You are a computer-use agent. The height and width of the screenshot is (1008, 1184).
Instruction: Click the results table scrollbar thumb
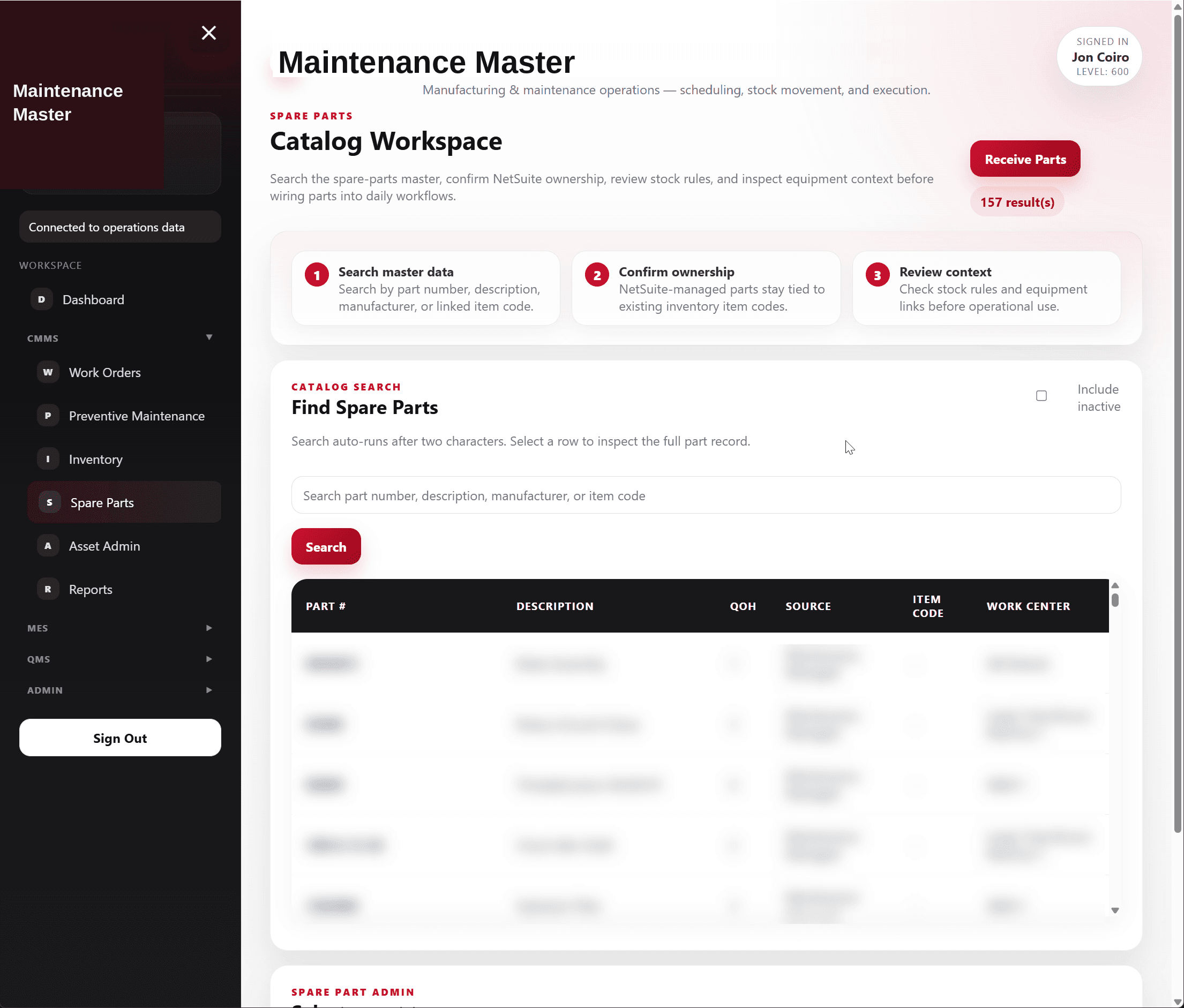1115,600
